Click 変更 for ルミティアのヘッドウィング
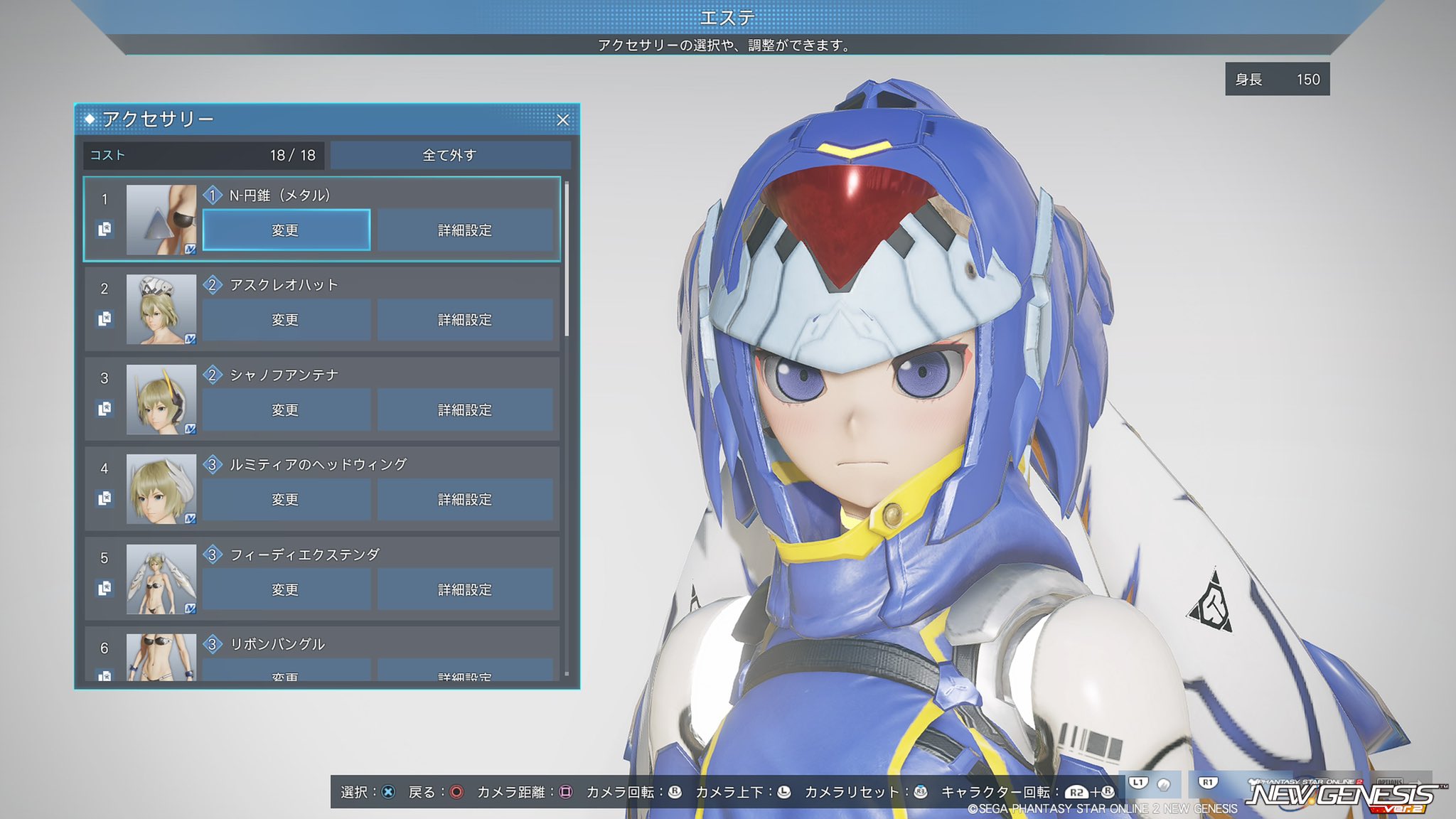 [286, 499]
